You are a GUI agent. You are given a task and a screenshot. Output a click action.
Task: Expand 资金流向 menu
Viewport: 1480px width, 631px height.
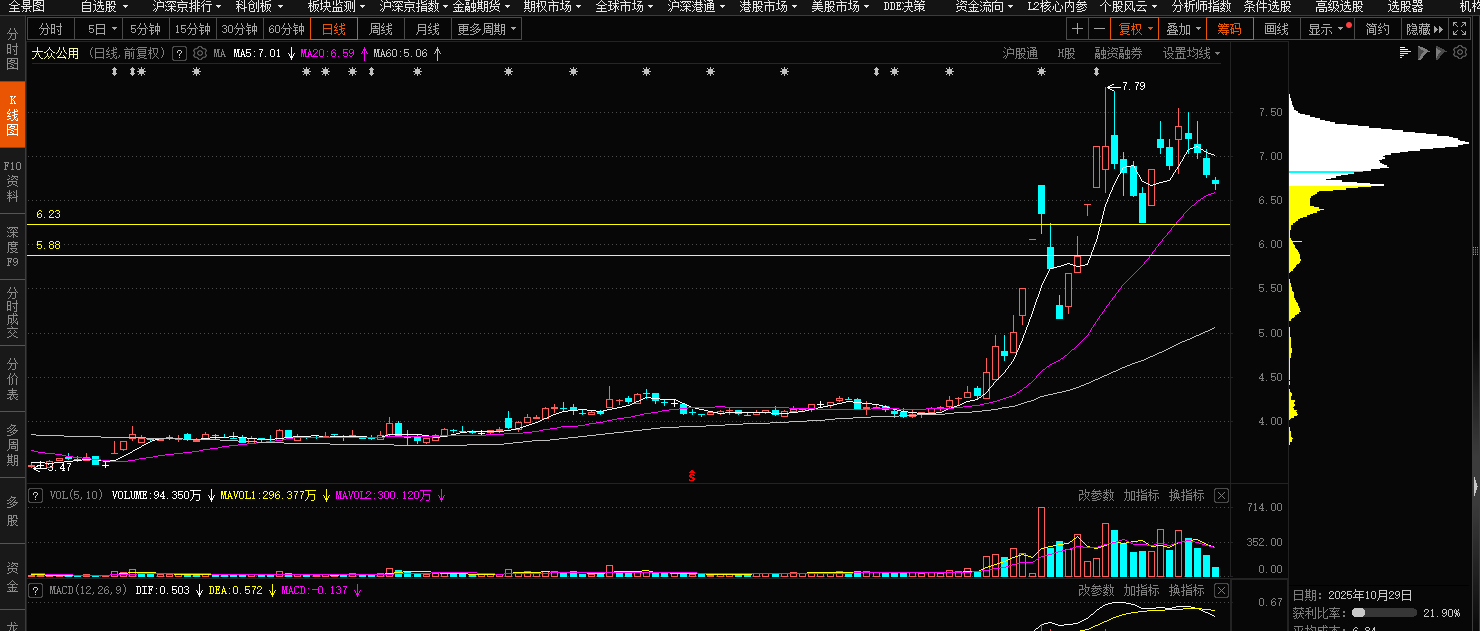coord(984,6)
